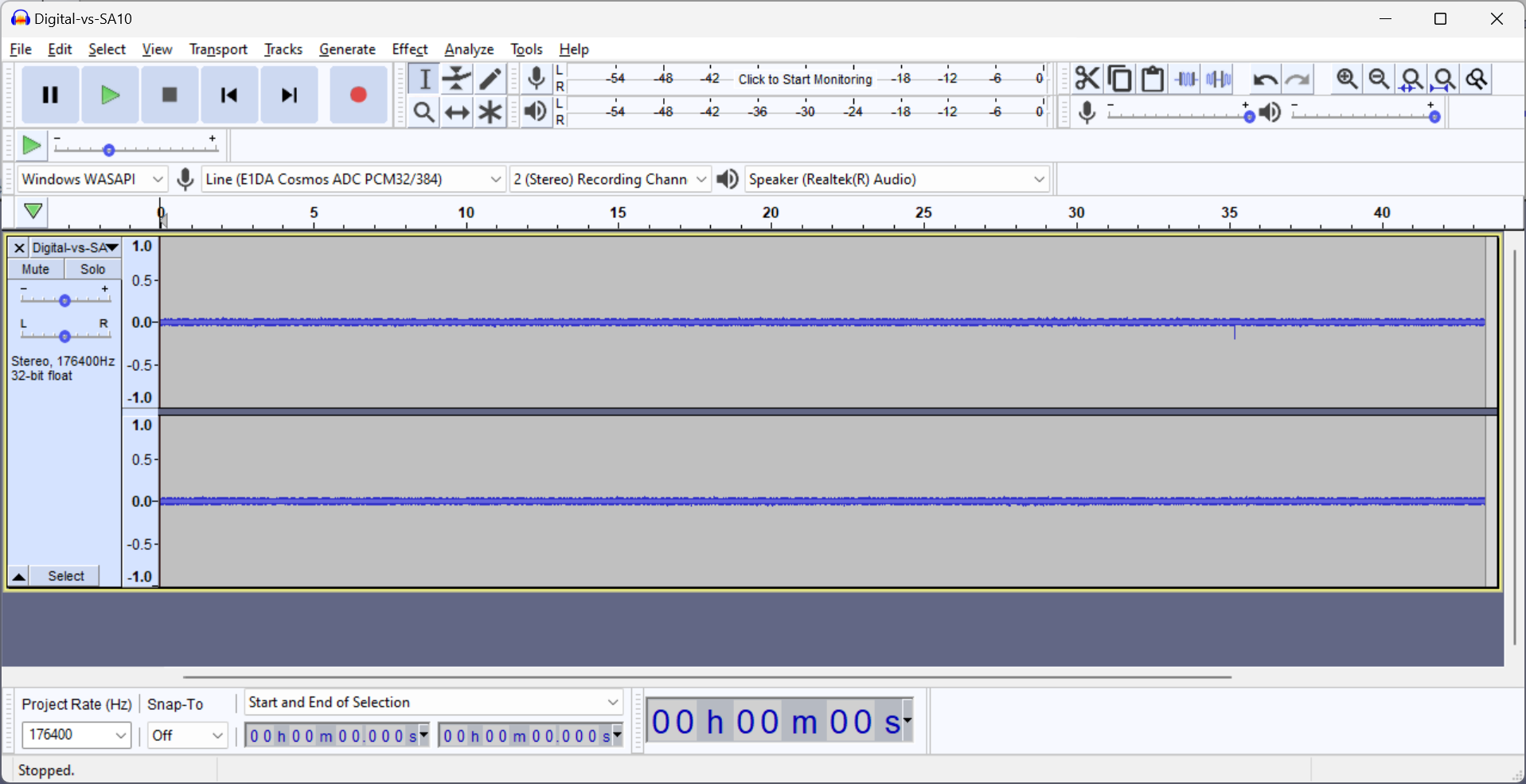
Task: Start playback with the green Play button
Action: tap(110, 96)
